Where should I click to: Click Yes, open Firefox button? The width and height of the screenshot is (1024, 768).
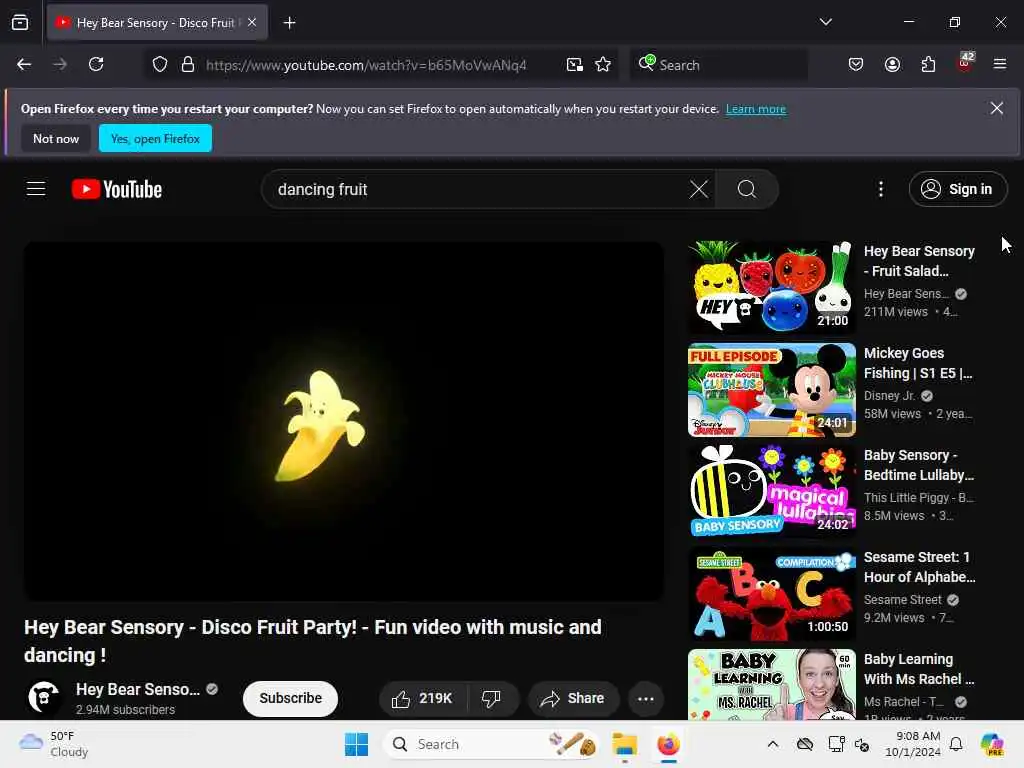155,138
